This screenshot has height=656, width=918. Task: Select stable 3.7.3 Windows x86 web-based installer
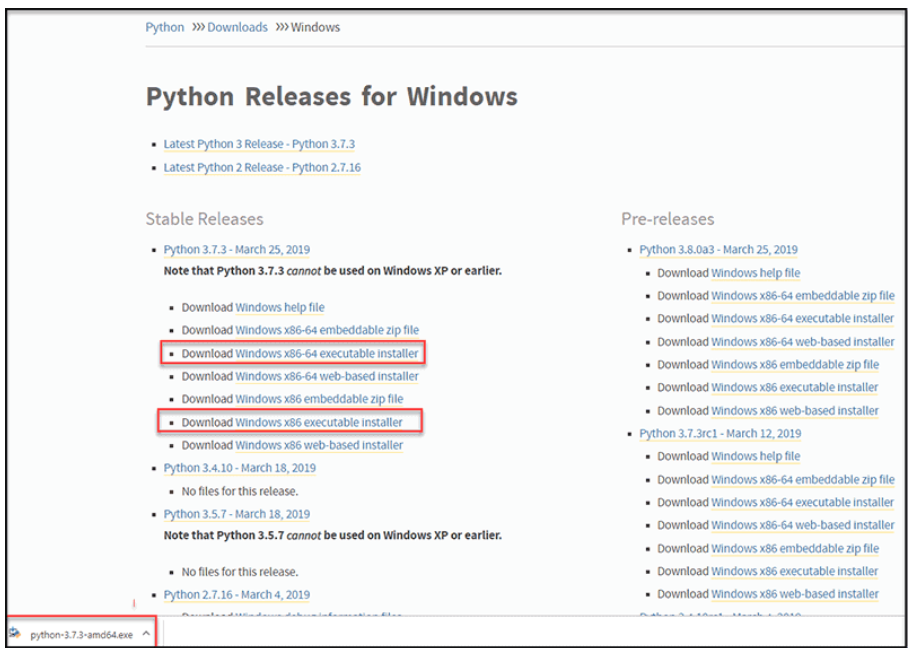[319, 445]
